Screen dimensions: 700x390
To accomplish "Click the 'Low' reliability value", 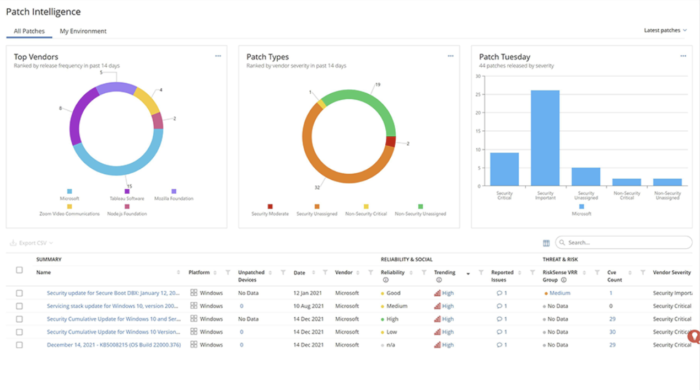I will click(x=392, y=332).
